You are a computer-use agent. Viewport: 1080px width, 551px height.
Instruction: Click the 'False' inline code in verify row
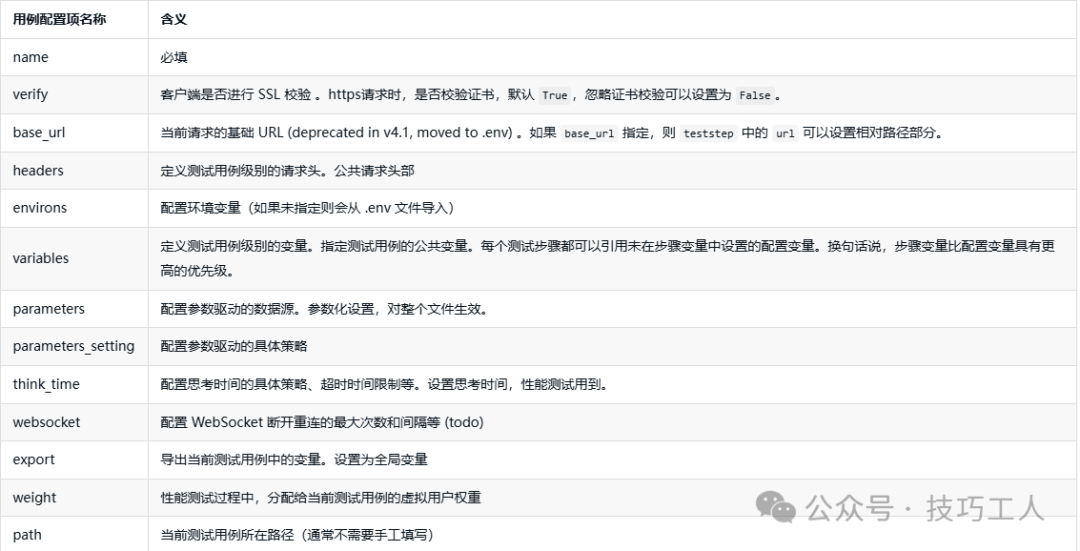(x=754, y=96)
